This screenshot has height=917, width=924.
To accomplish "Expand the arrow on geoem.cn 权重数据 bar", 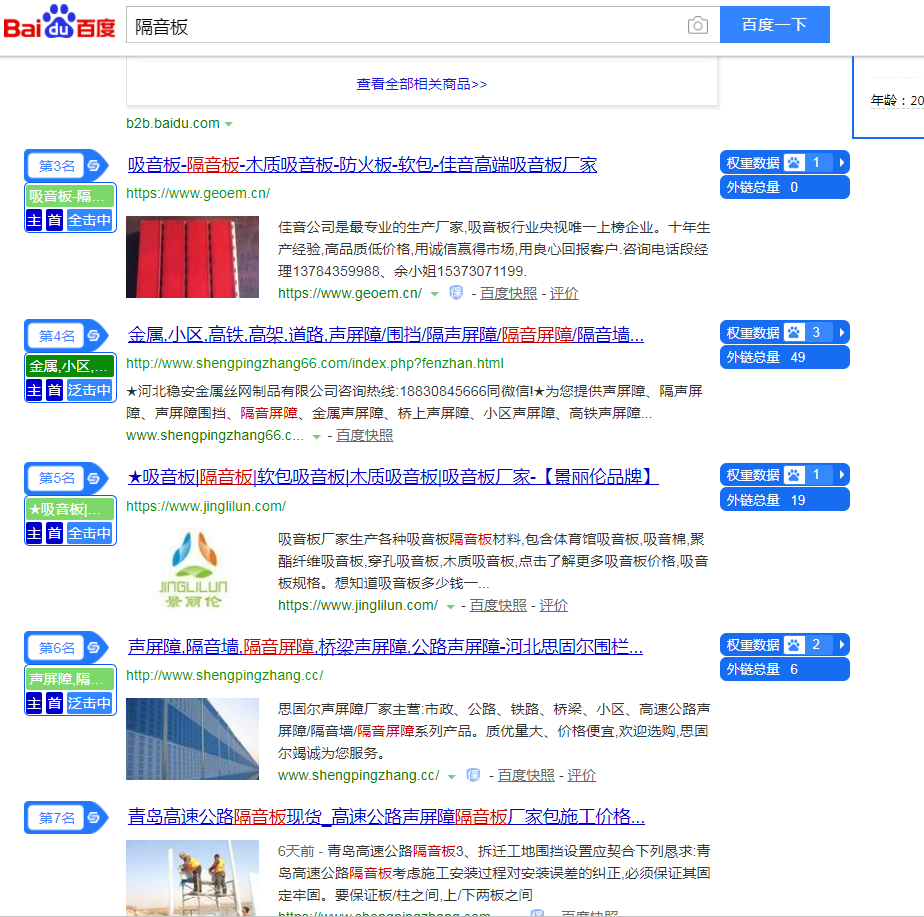I will (842, 163).
